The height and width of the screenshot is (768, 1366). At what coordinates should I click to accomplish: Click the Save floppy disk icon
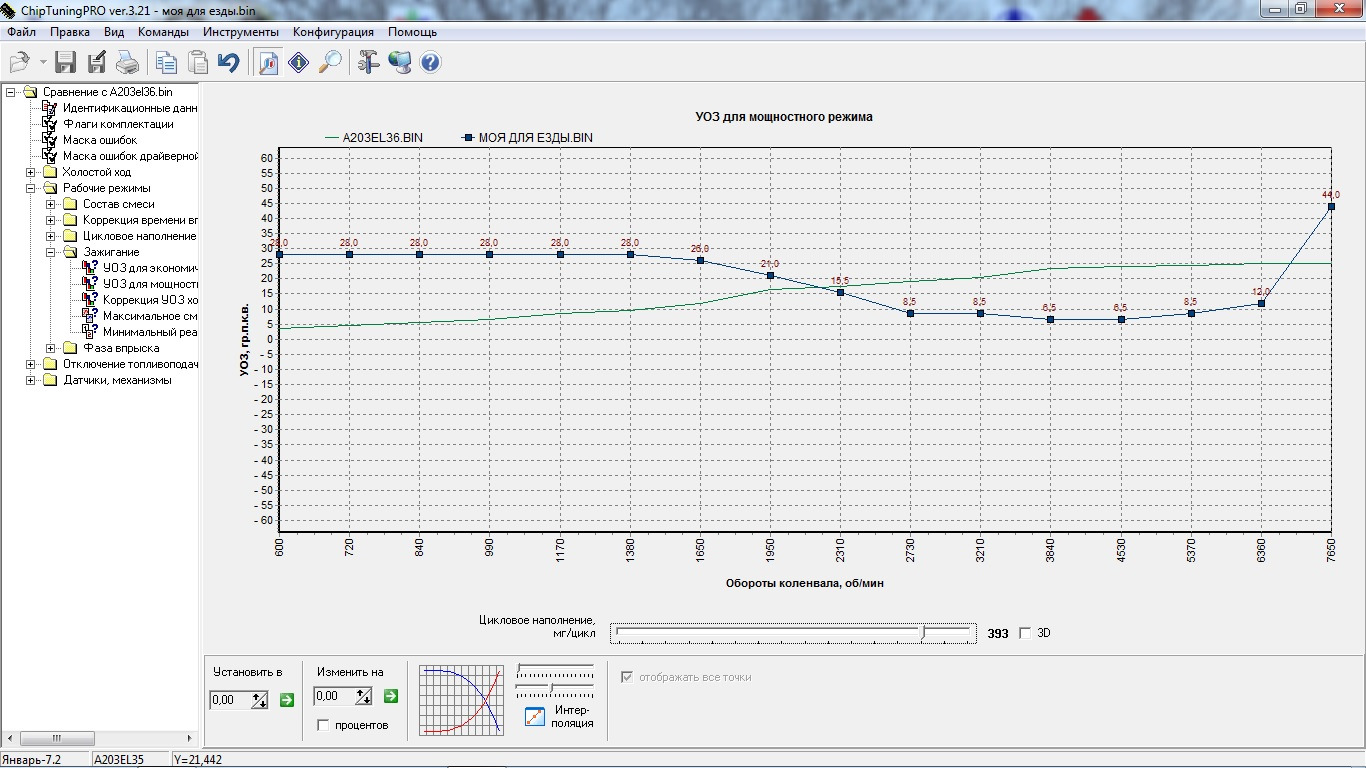click(x=66, y=63)
